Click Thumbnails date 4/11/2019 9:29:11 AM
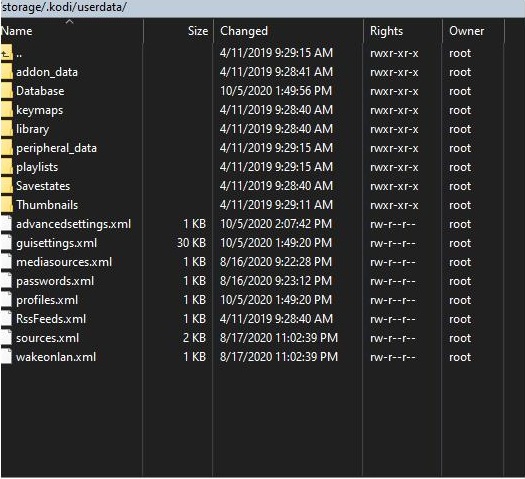 point(277,205)
